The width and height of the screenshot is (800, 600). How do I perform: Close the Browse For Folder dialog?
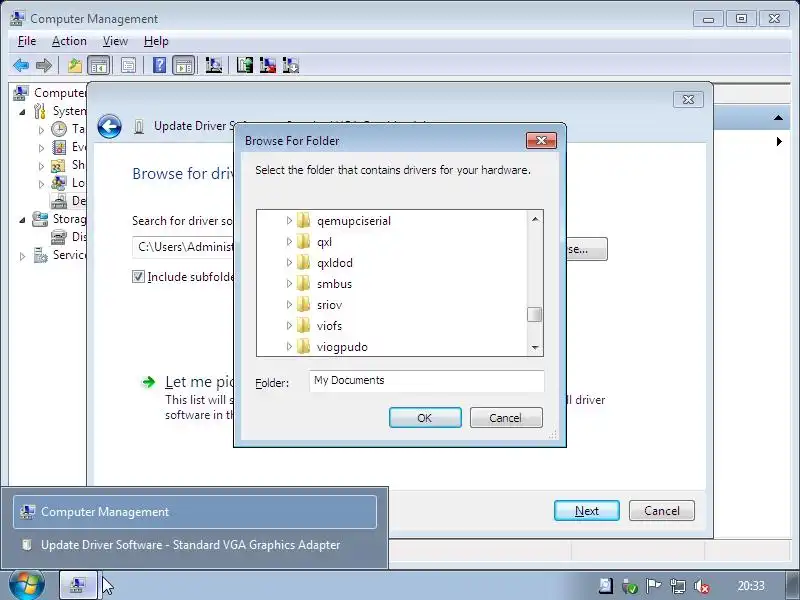click(541, 140)
